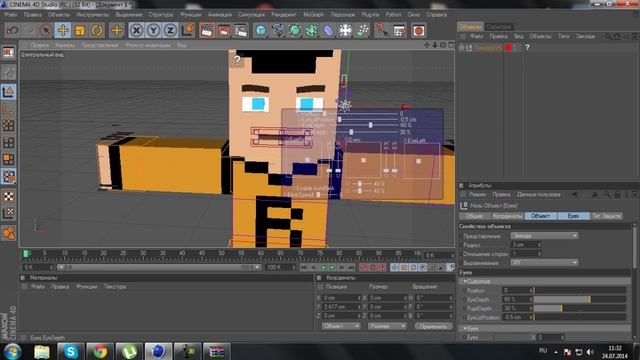The height and width of the screenshot is (360, 640).
Task: Switch to the Объект attribute tab
Action: [x=540, y=216]
